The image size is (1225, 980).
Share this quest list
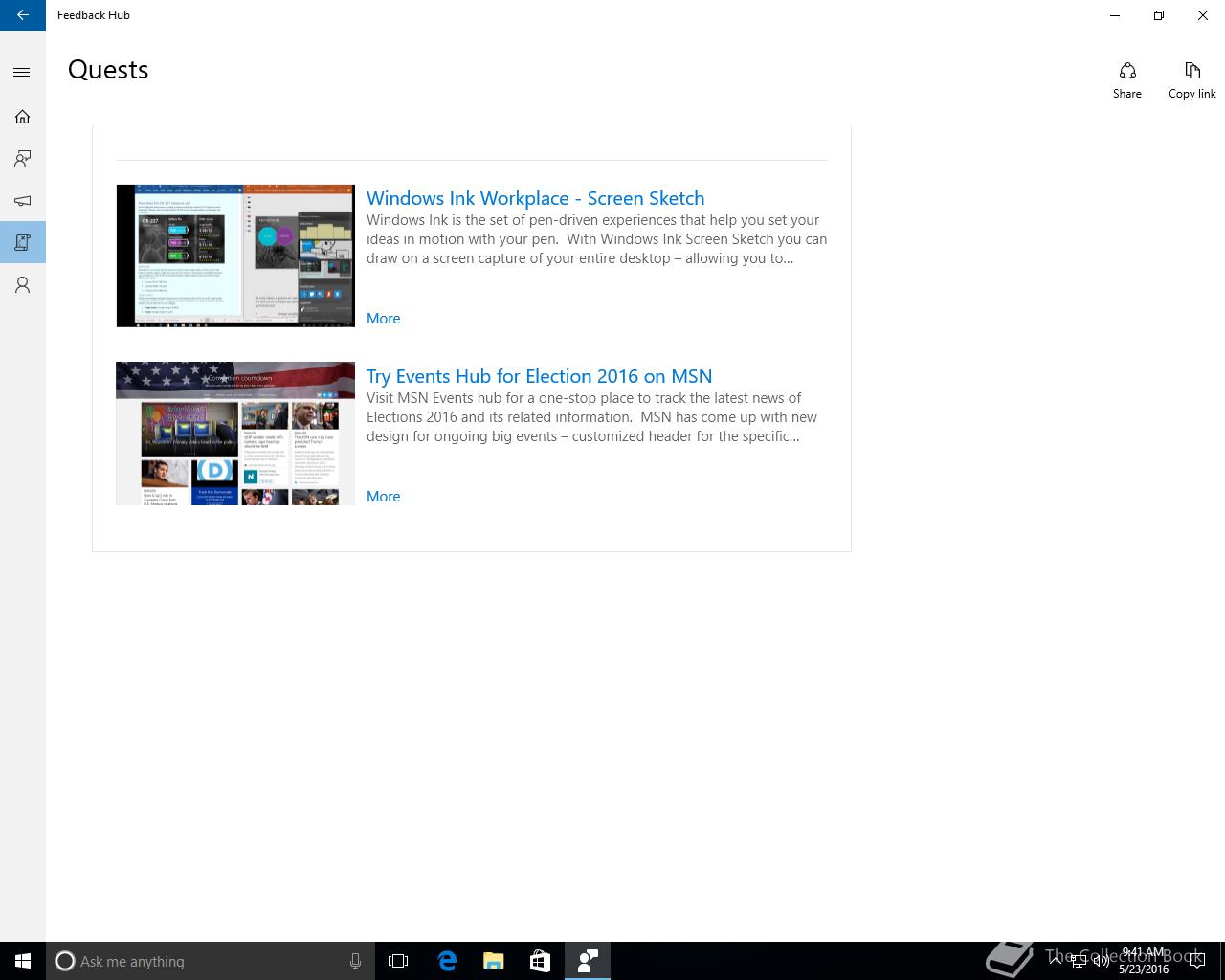click(x=1127, y=80)
